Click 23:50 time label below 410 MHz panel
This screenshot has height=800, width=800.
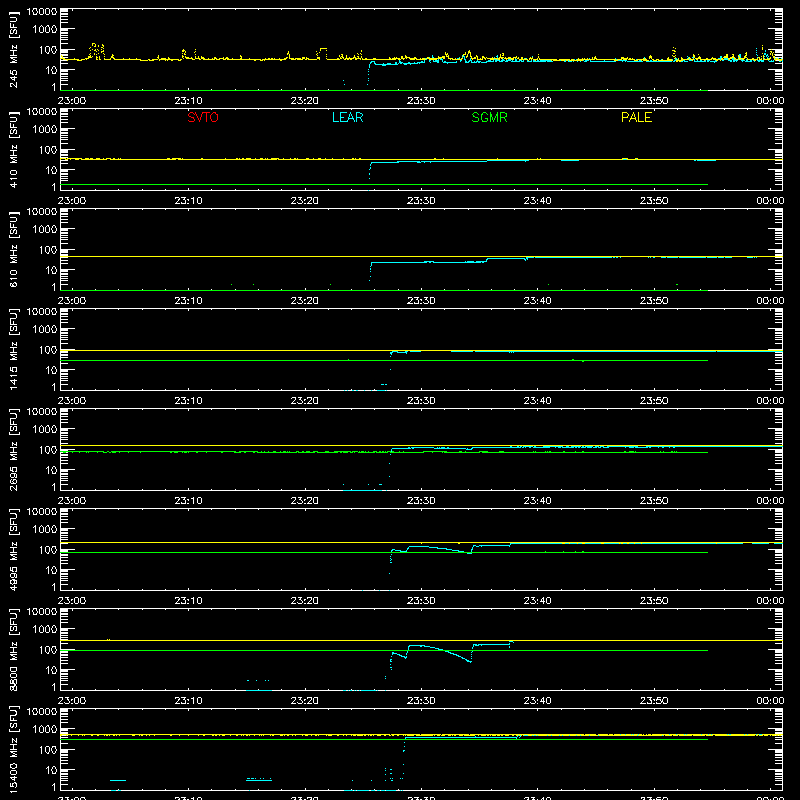(654, 201)
